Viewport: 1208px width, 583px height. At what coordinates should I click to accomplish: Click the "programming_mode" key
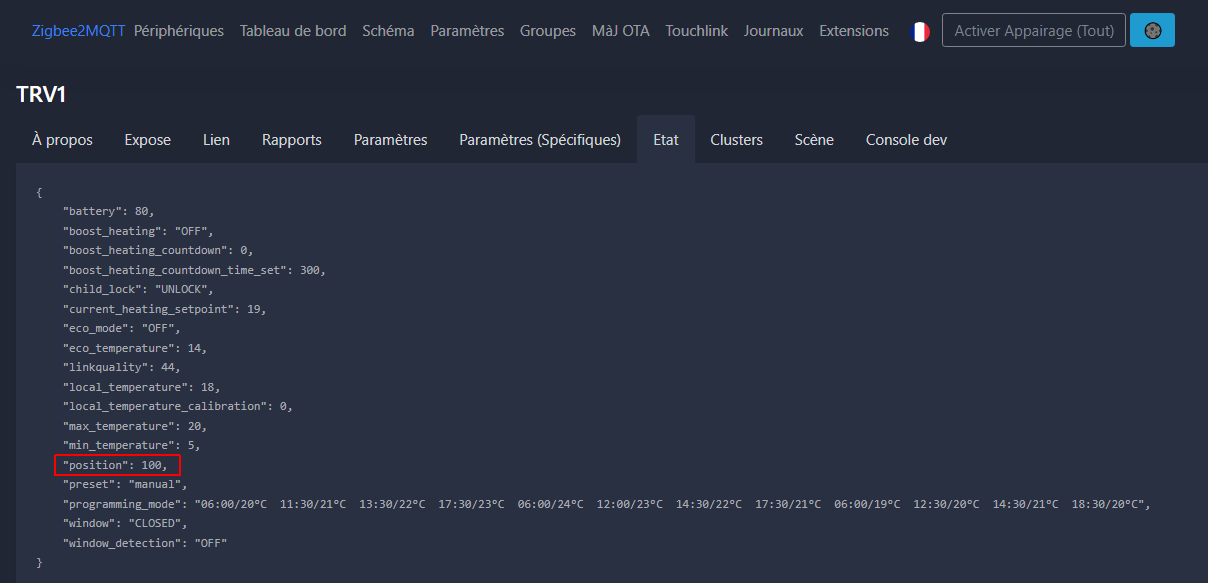coord(122,504)
